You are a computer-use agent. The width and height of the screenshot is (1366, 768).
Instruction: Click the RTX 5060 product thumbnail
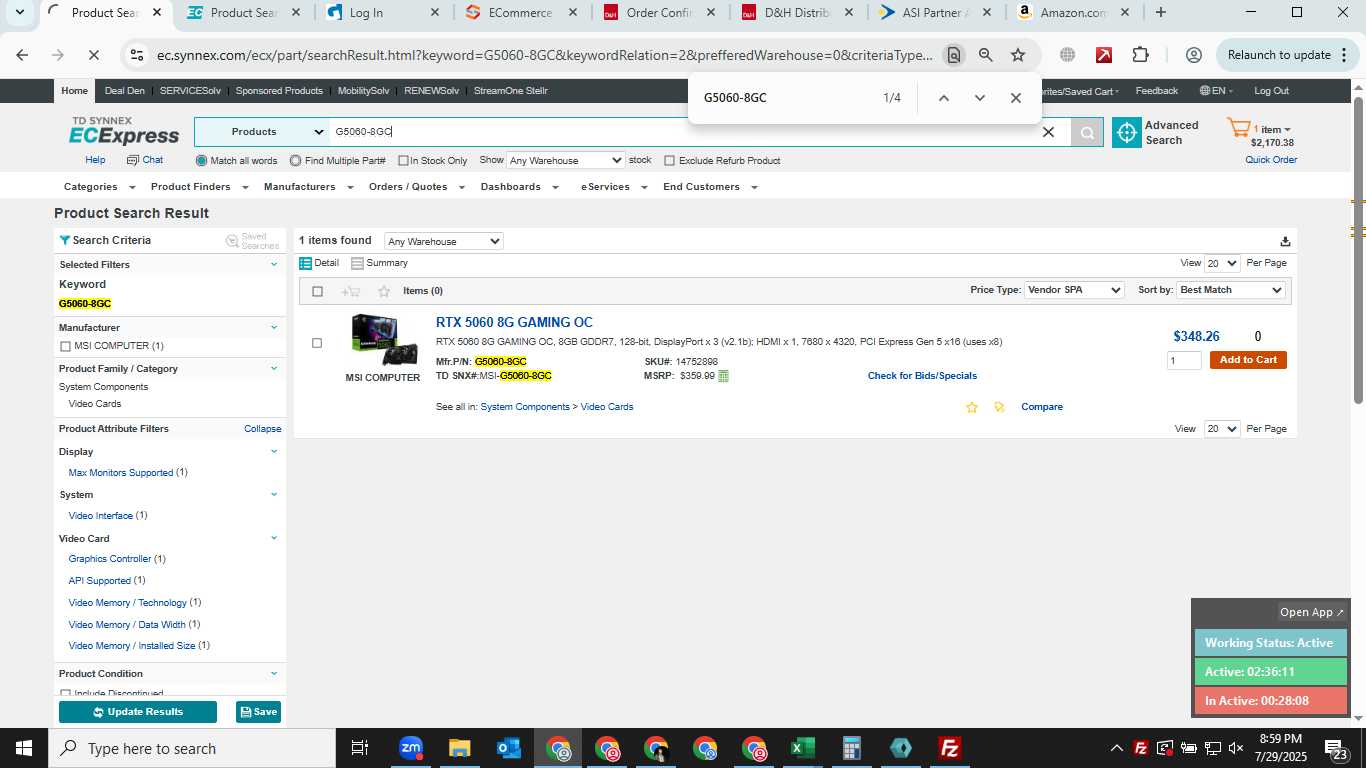coord(384,340)
